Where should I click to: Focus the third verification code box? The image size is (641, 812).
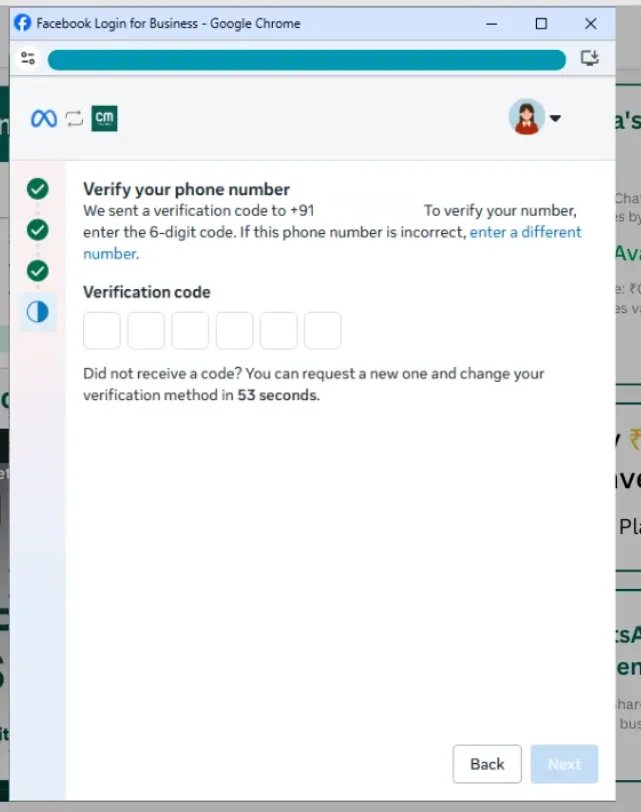pos(190,330)
